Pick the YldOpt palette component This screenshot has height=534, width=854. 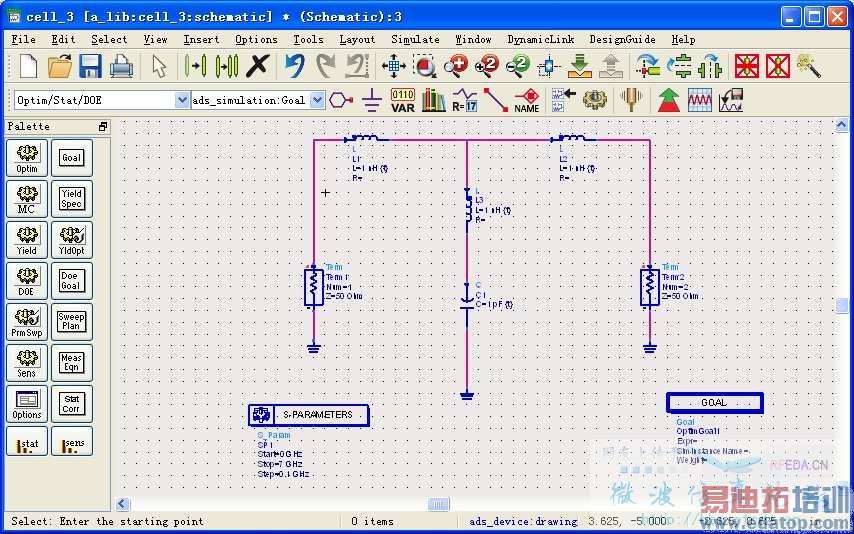tap(71, 240)
